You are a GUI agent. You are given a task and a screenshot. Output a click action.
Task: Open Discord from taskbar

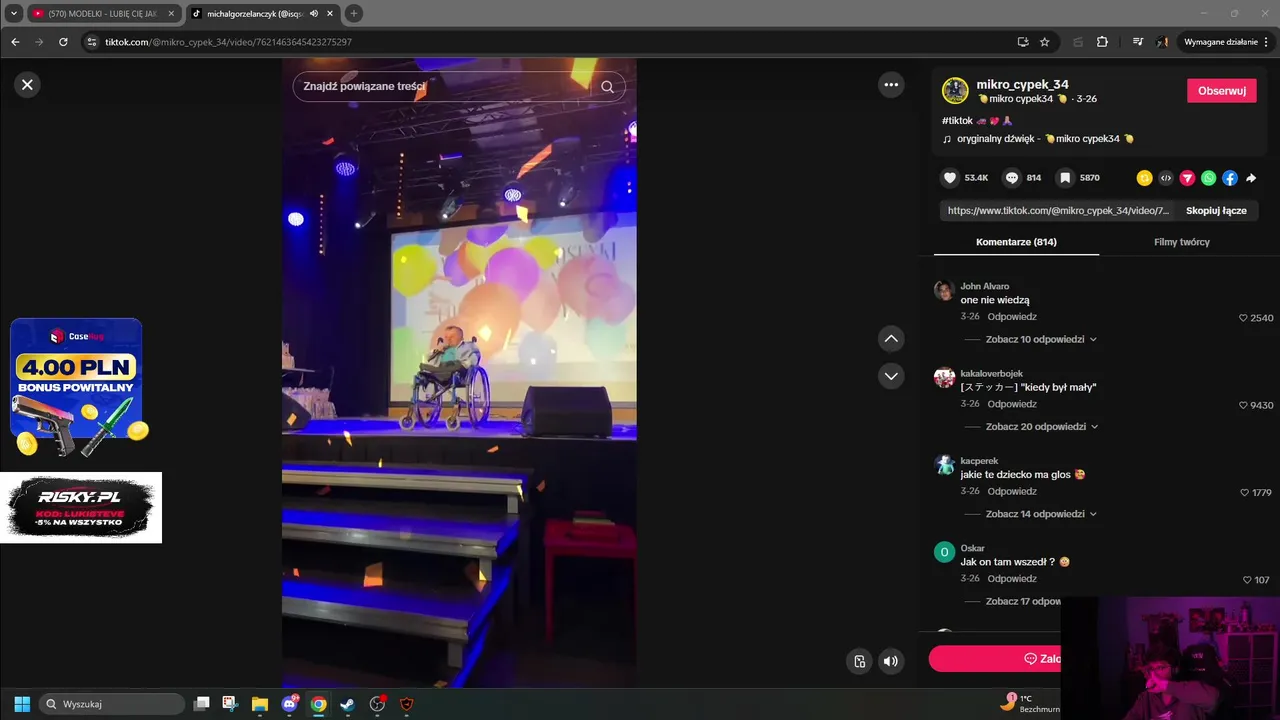click(289, 704)
